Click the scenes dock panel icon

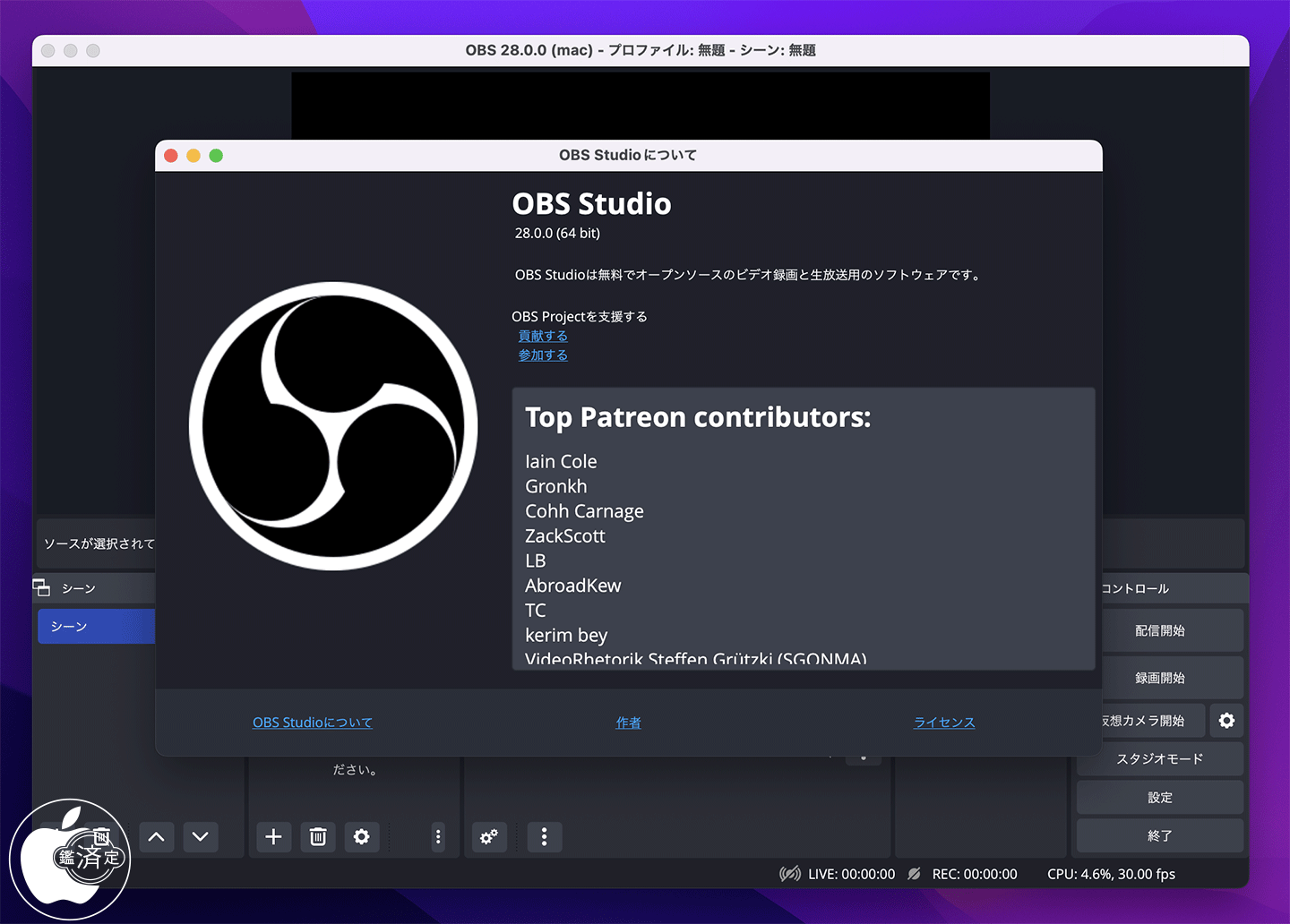(41, 587)
